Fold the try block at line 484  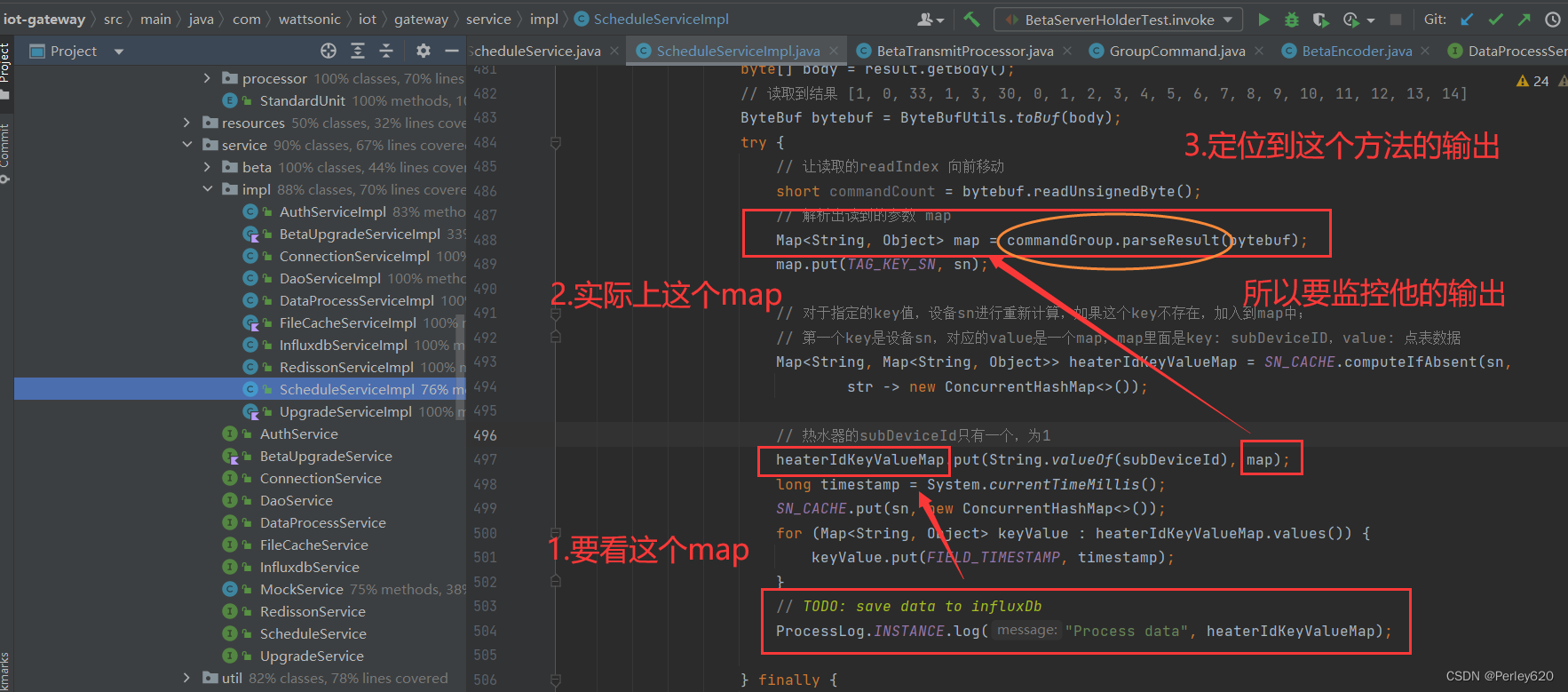tap(555, 142)
